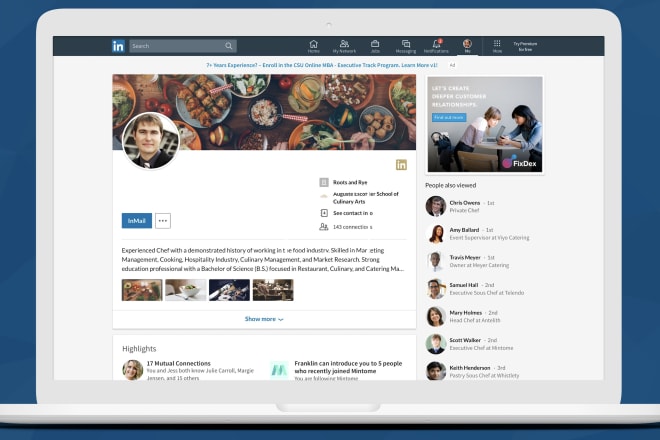Open the More apps grid
Image resolution: width=660 pixels, height=440 pixels.
(497, 46)
